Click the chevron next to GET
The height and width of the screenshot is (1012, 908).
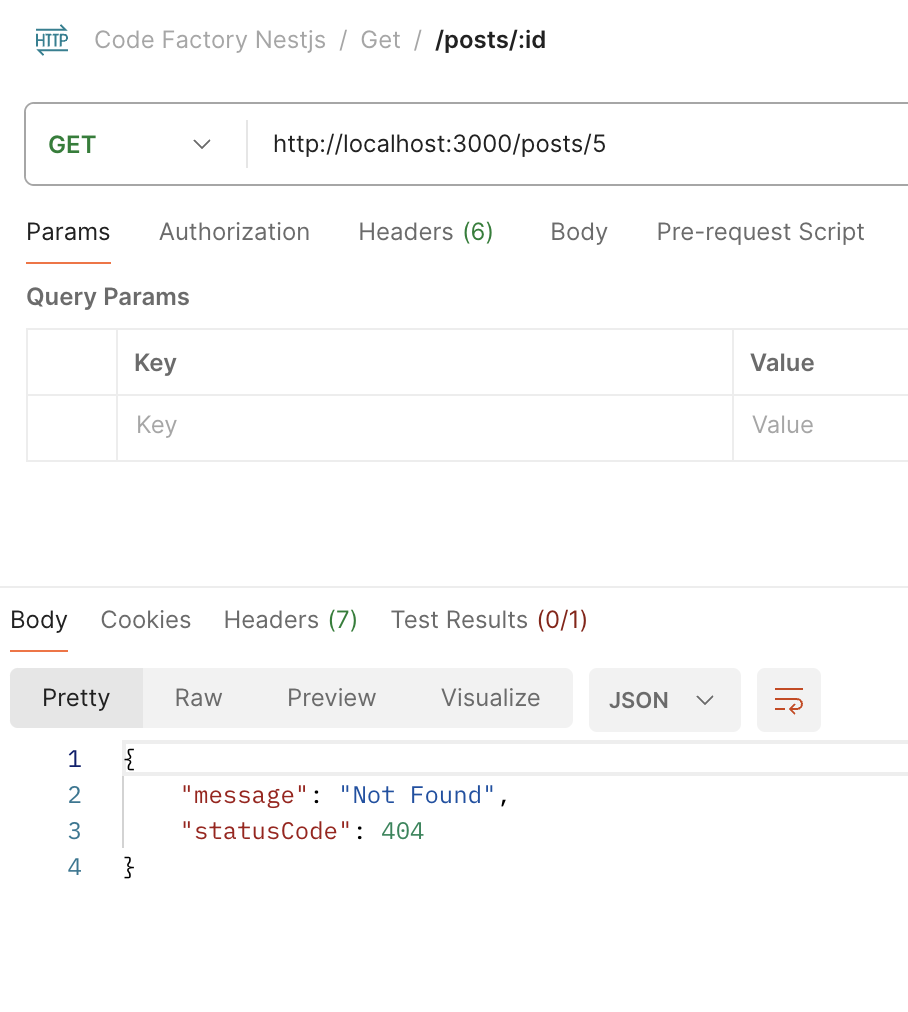202,144
